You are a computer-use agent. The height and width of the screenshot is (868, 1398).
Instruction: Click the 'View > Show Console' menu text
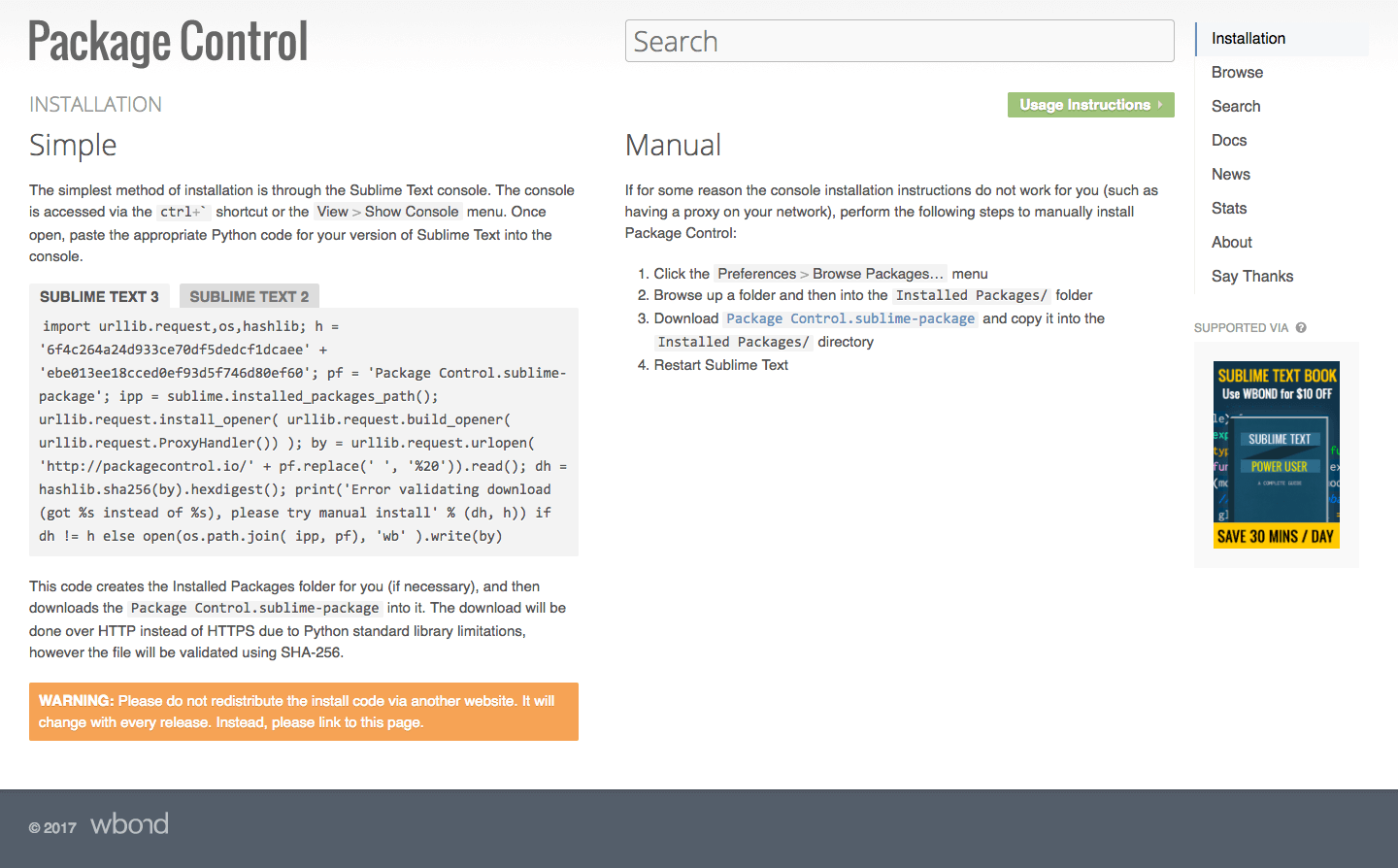pos(387,212)
